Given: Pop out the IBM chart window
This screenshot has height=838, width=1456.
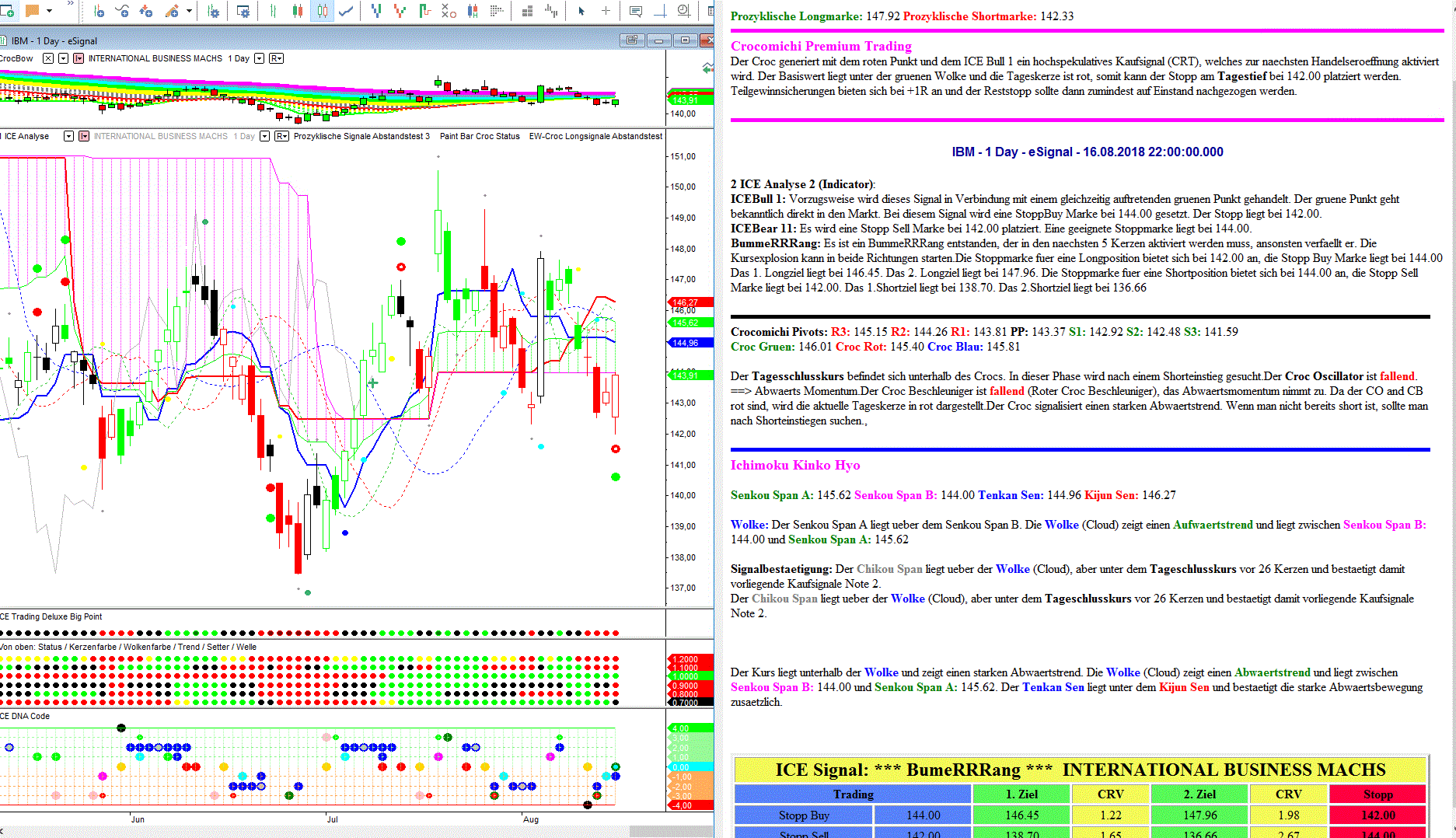Looking at the screenshot, I should [632, 40].
